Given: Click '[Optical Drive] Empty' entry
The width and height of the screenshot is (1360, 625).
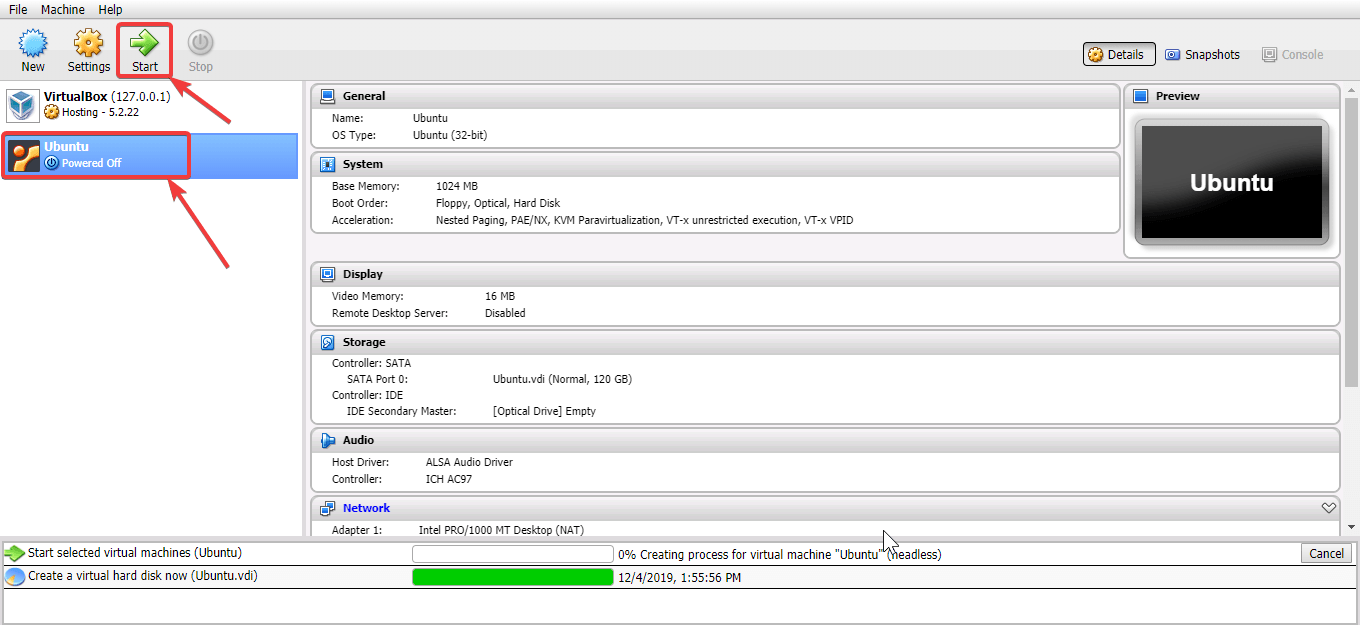Looking at the screenshot, I should (544, 411).
